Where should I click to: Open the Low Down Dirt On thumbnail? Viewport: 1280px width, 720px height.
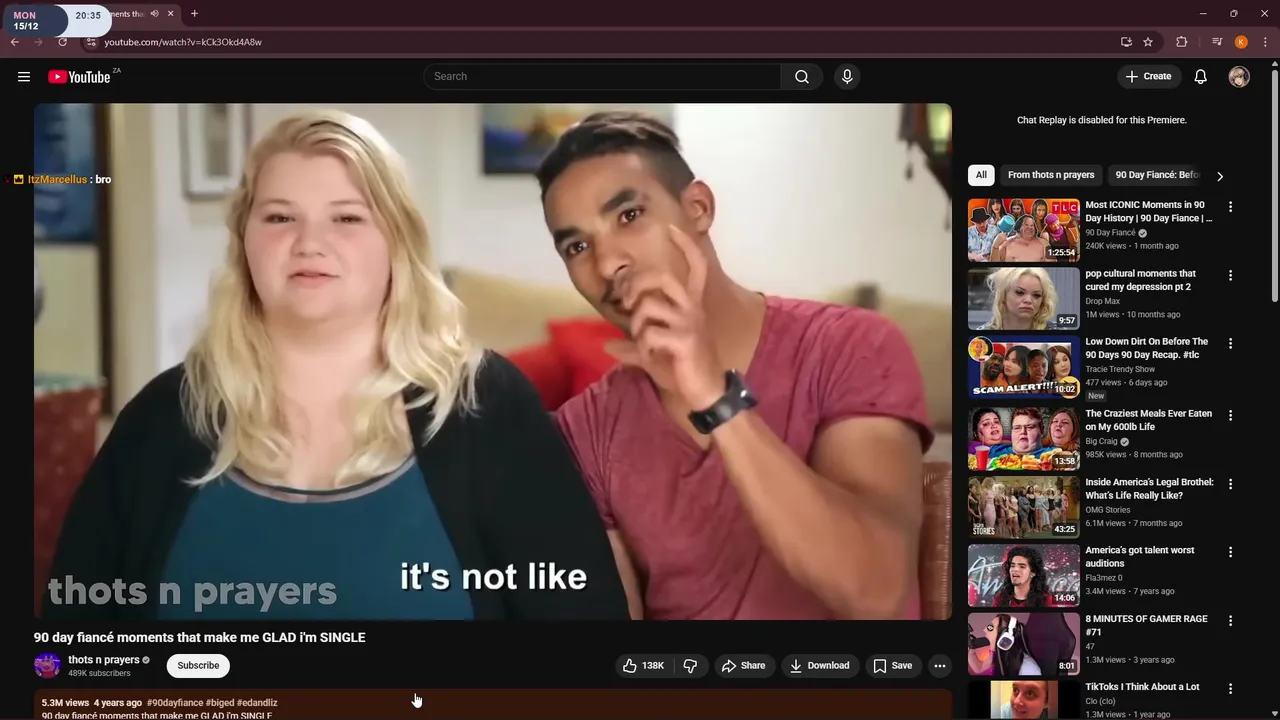pyautogui.click(x=1023, y=367)
